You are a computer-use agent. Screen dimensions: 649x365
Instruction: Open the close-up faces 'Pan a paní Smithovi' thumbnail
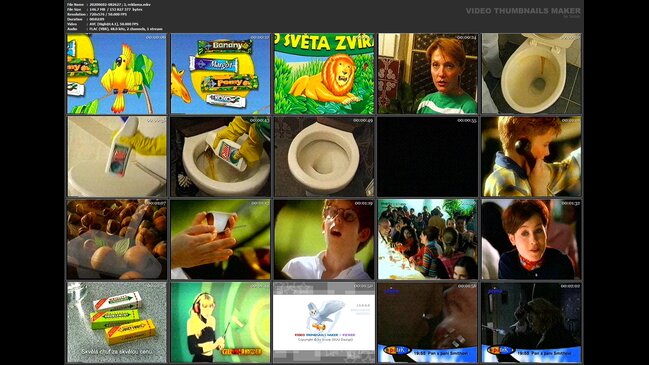pos(428,322)
